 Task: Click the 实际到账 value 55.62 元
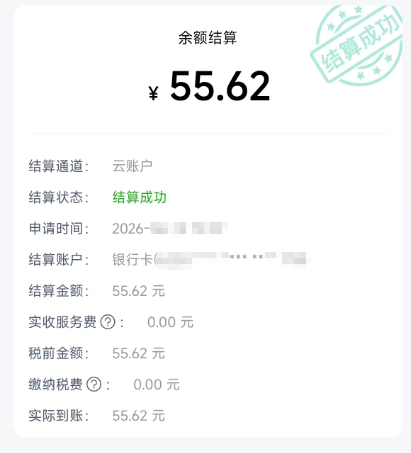[139, 416]
